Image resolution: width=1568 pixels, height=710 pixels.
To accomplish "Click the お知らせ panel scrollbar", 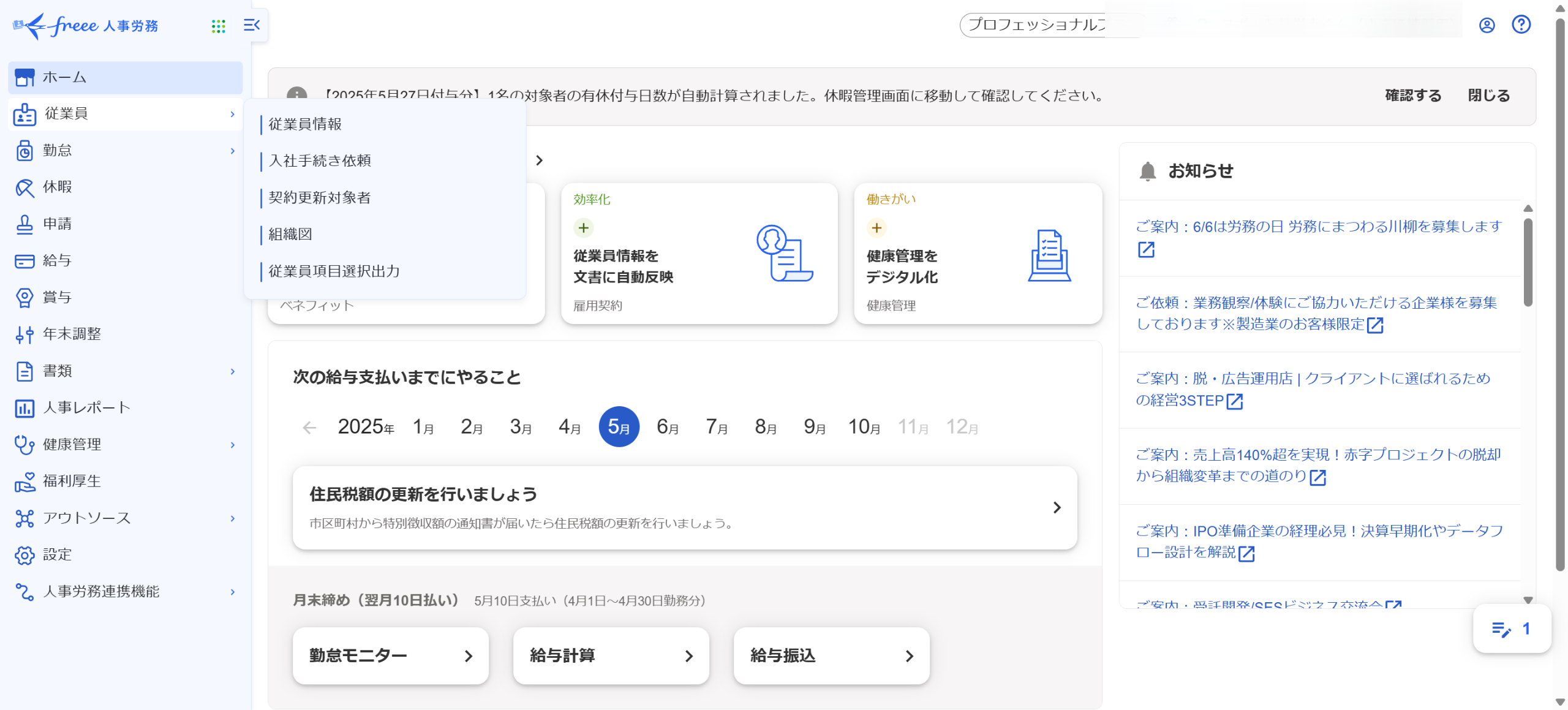I will tap(1528, 263).
